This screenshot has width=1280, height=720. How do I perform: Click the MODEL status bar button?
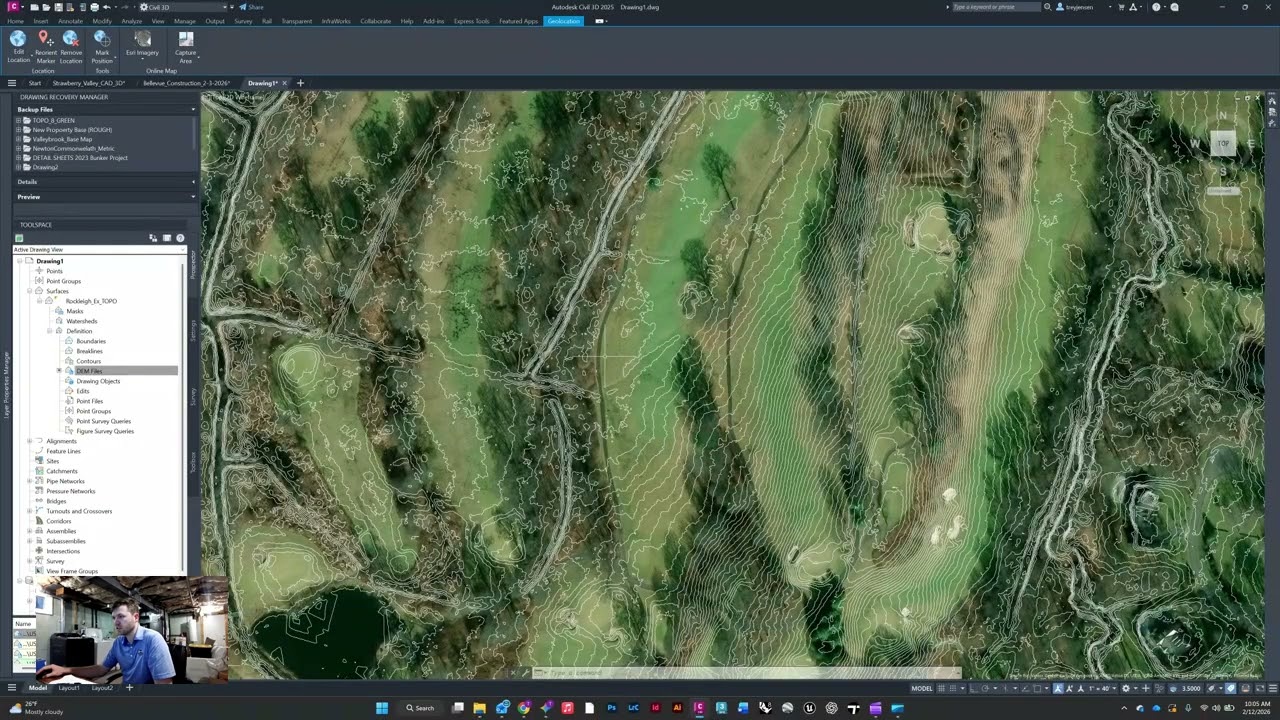[922, 688]
